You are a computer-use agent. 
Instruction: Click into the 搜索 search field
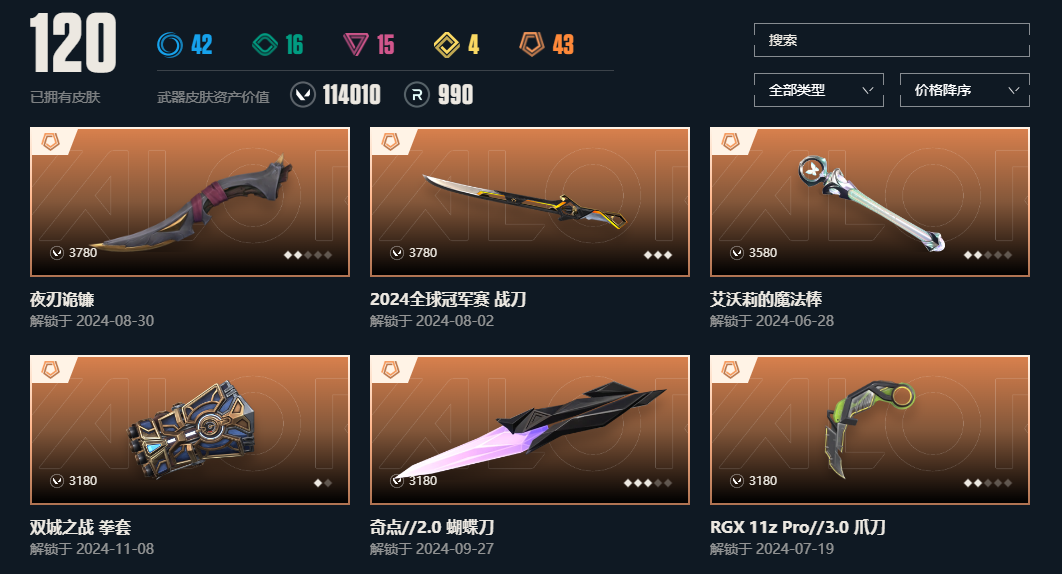(x=891, y=40)
